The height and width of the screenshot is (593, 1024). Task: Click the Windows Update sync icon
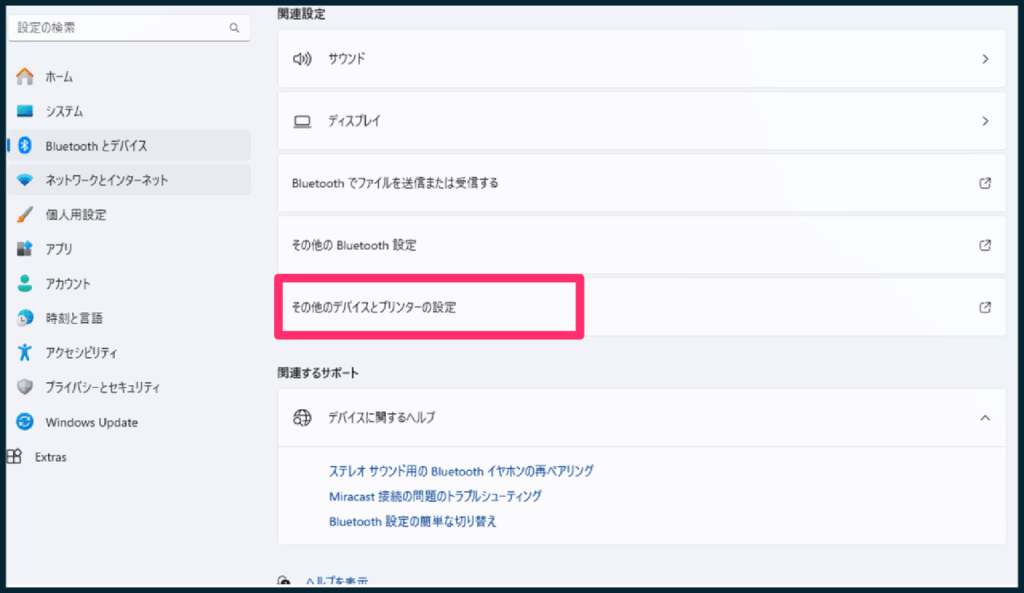25,422
